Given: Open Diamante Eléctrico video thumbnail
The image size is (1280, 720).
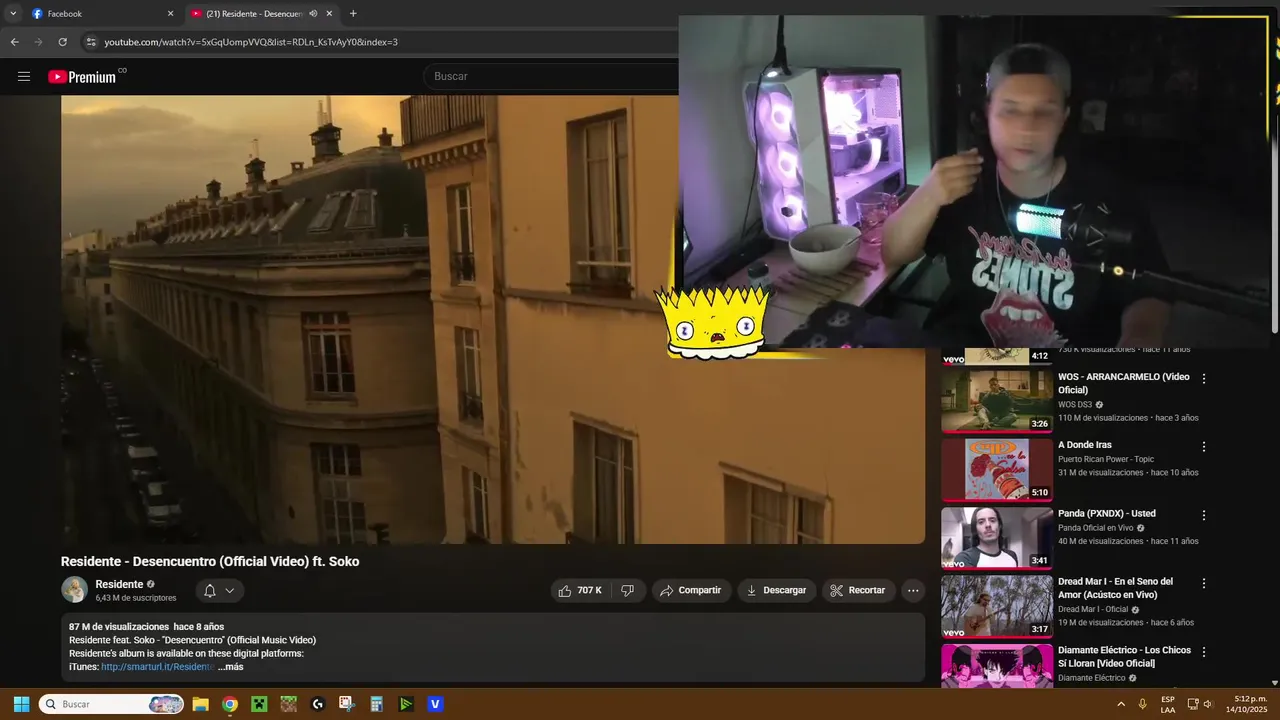Looking at the screenshot, I should click(x=996, y=665).
